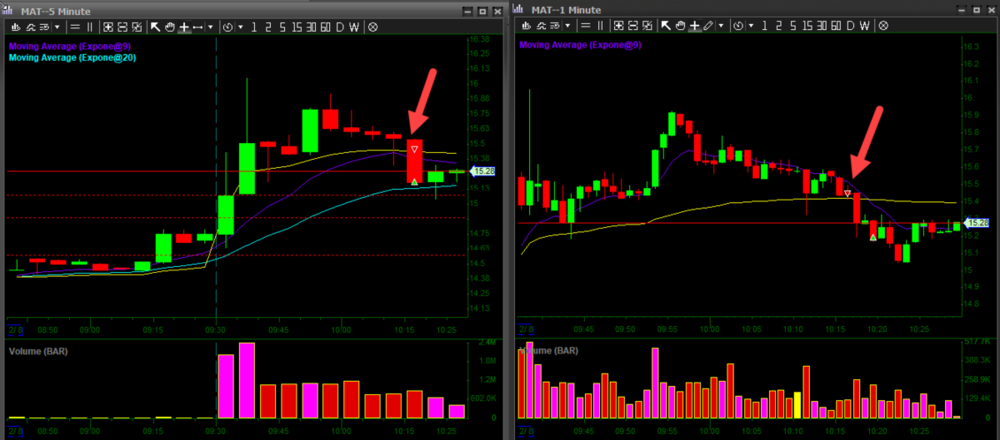Screen dimensions: 1000x440
Task: Click the horizontal measure tool in 5 Minute chart
Action: tap(197, 27)
